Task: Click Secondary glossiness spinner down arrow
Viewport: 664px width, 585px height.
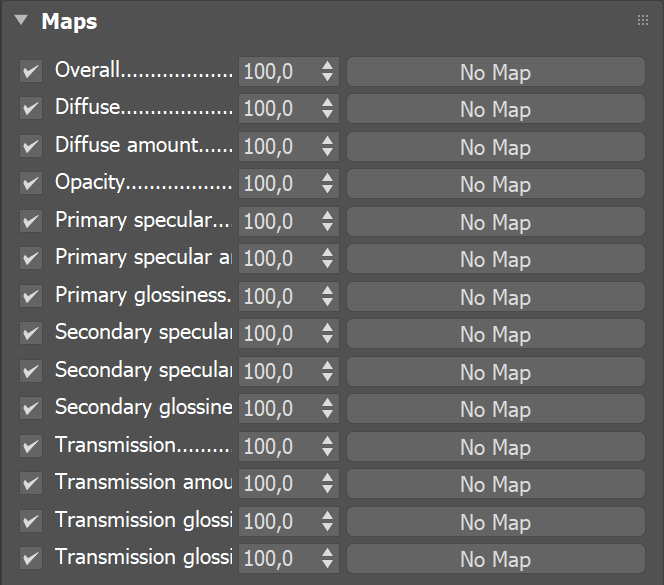Action: tap(327, 414)
